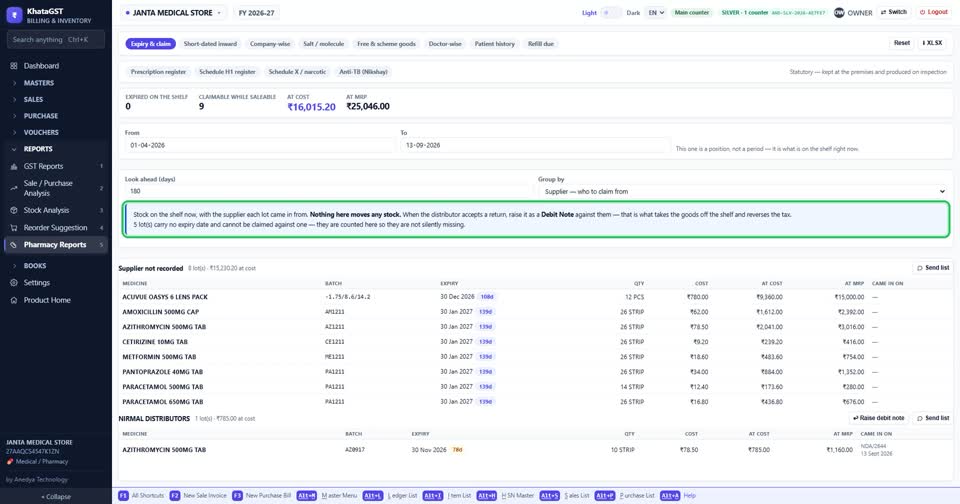This screenshot has height=504, width=960.
Task: Click the Look ahead days field
Action: click(x=328, y=192)
